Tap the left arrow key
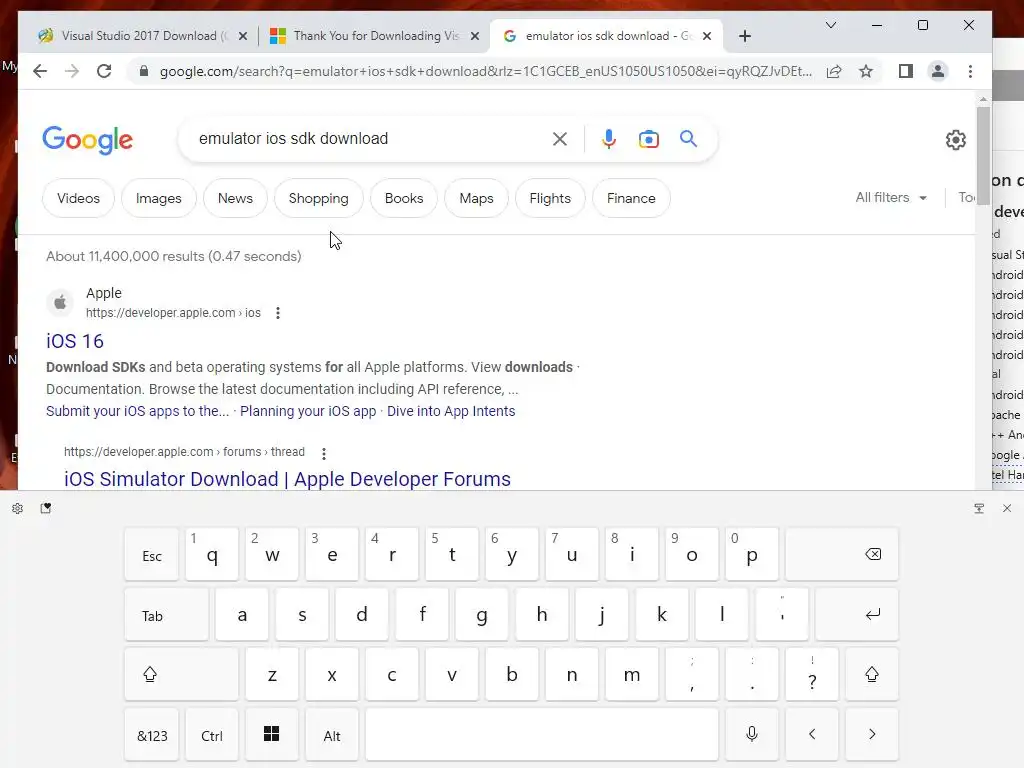Image resolution: width=1024 pixels, height=768 pixels. tap(812, 735)
